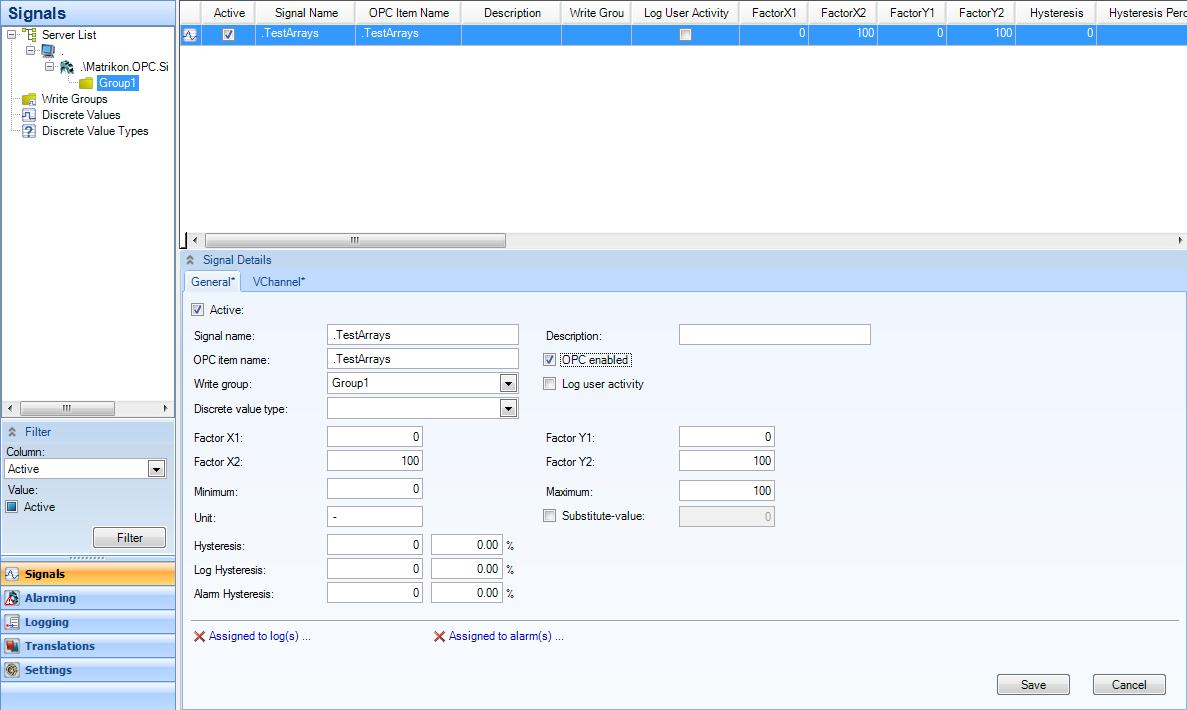Open the Logging section
This screenshot has width=1187, height=710.
(x=46, y=622)
